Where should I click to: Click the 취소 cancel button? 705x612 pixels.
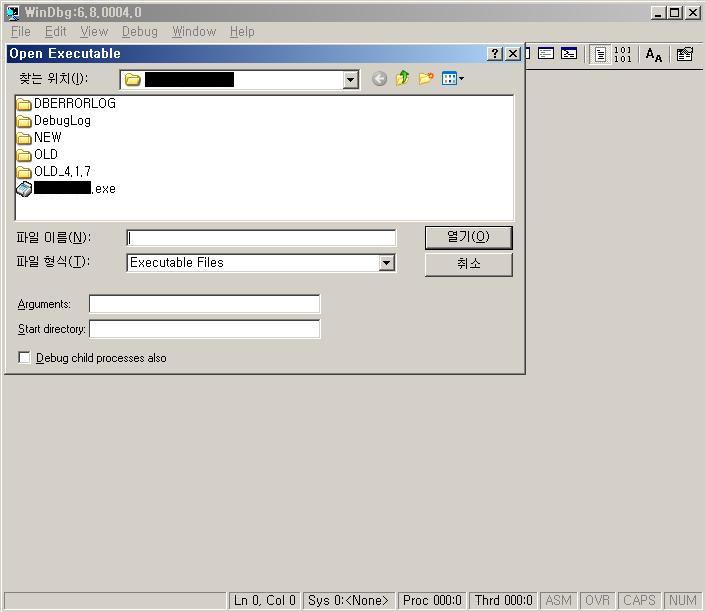469,264
